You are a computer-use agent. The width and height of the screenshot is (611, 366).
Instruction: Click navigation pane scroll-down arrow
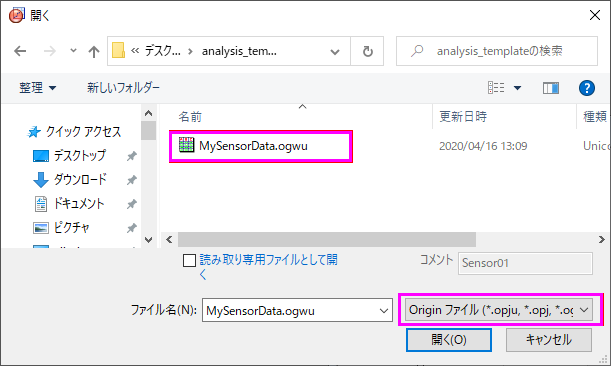coord(148,240)
